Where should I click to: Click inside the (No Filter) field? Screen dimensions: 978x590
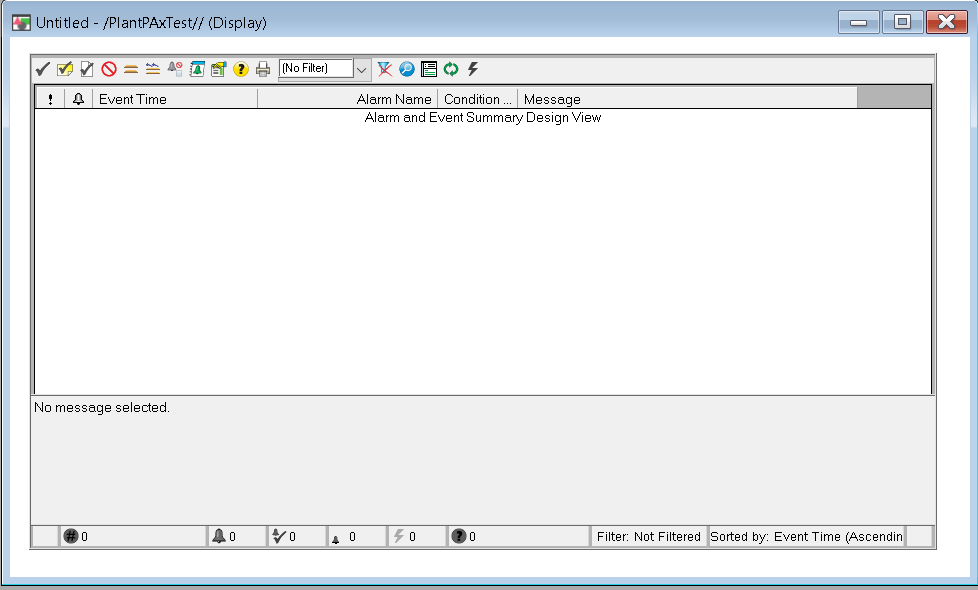pyautogui.click(x=316, y=69)
